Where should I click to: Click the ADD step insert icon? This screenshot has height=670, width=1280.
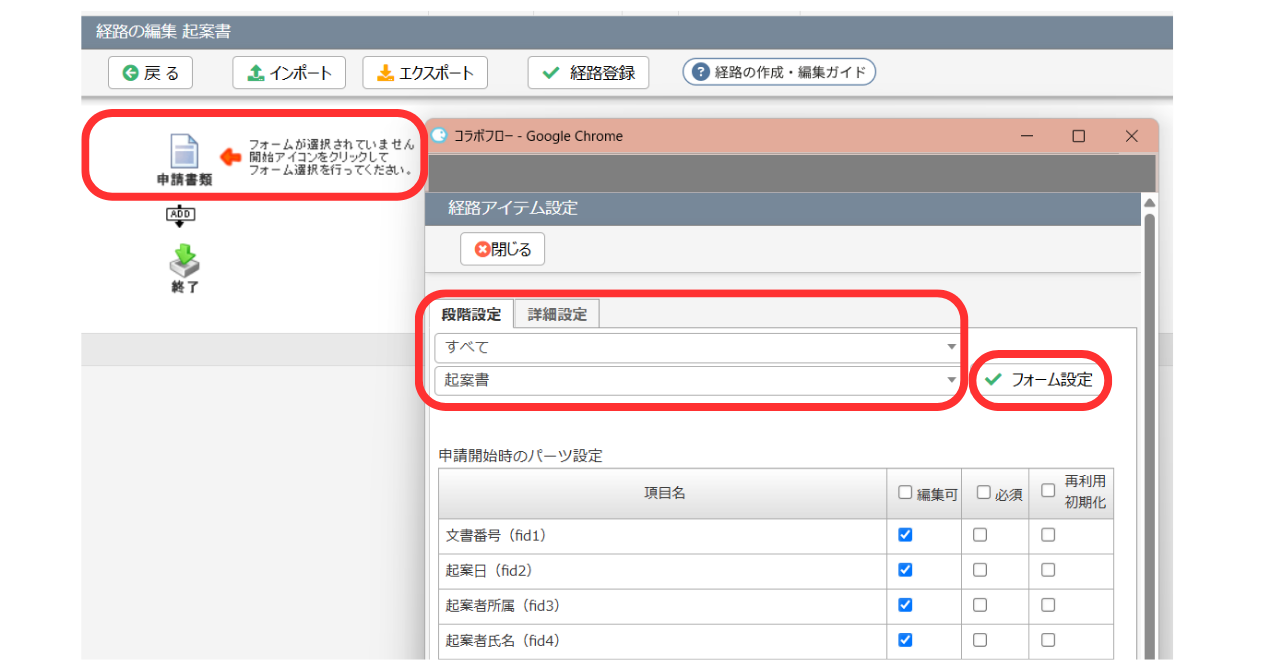pos(180,217)
